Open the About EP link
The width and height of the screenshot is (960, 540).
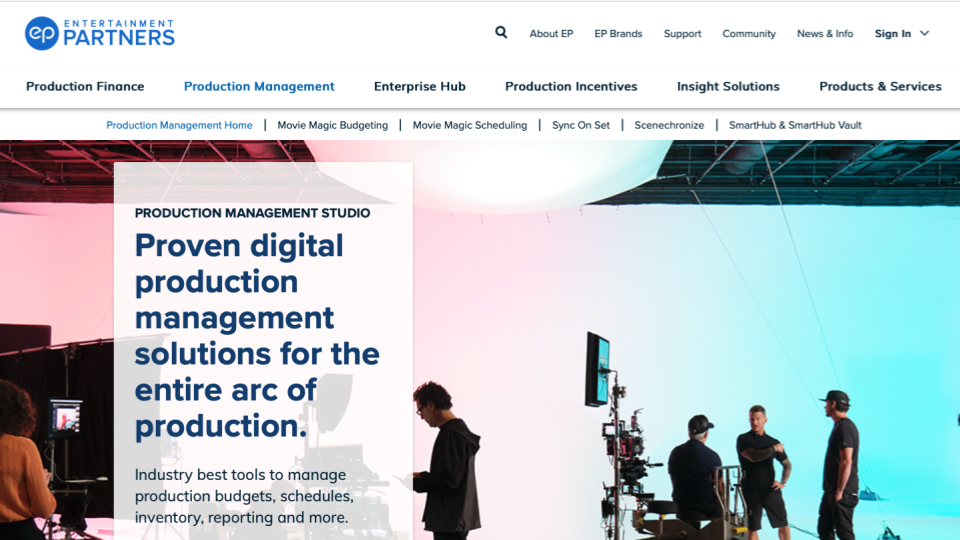(x=551, y=34)
